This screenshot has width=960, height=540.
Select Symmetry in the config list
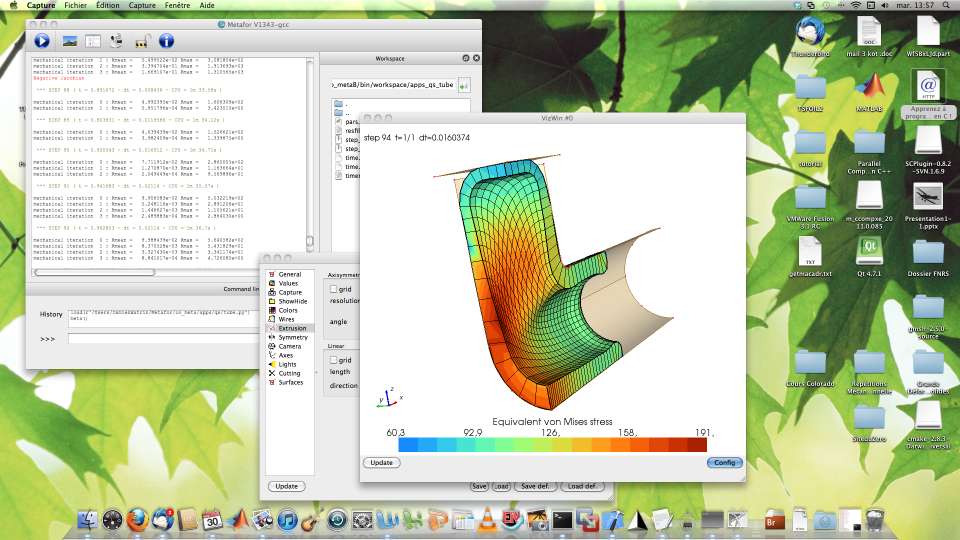tap(293, 337)
